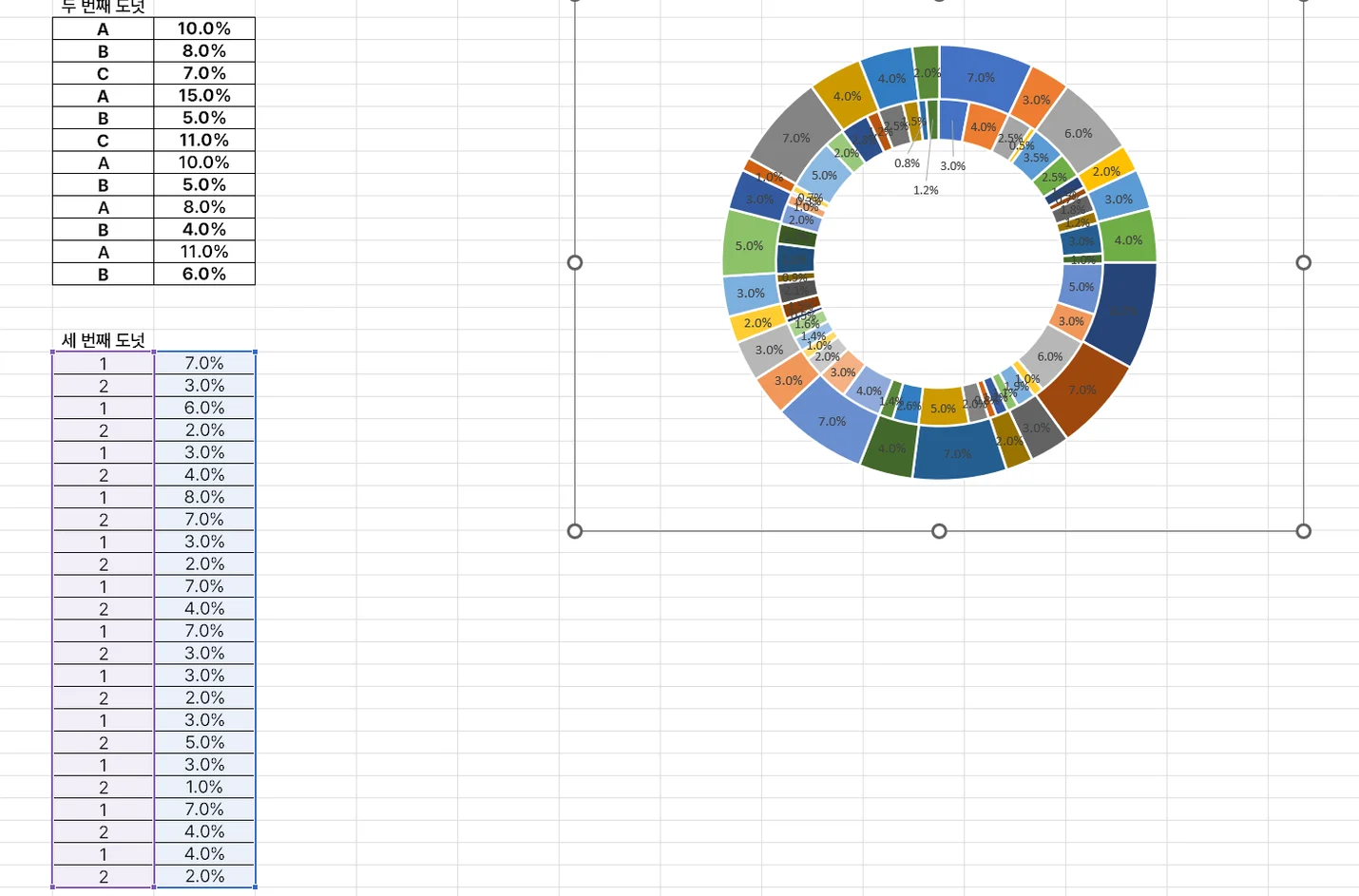Select the 8.0% cell in the third donut table
Image resolution: width=1359 pixels, height=896 pixels.
pos(204,497)
